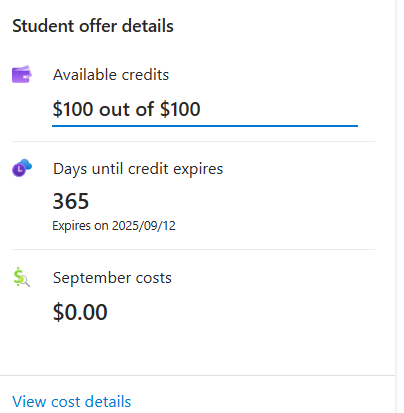Click the right end of the credits progress bar
Image resolution: width=404 pixels, height=413 pixels.
(355, 126)
